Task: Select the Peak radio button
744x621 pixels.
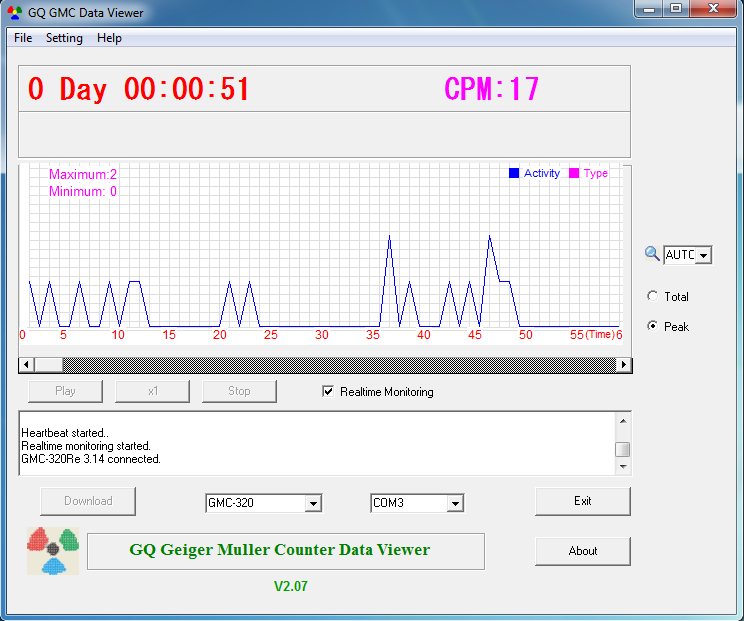Action: (653, 326)
